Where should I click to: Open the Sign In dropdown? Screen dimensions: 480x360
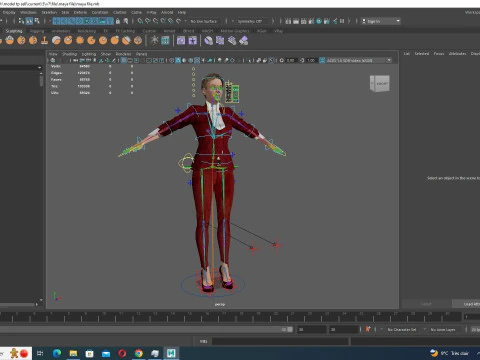coord(381,21)
